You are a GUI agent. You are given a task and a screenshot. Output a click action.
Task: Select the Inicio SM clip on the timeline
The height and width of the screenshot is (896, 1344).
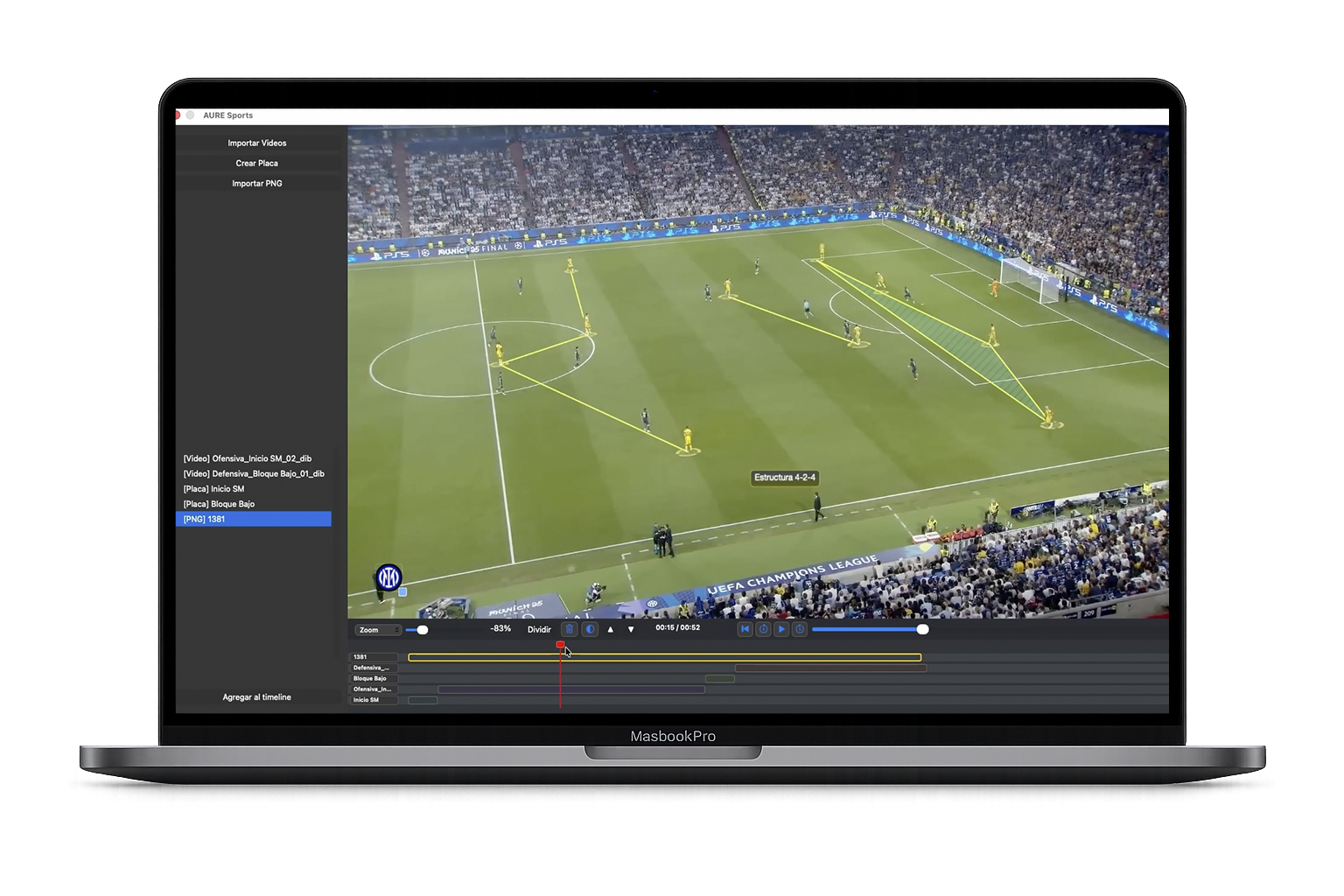click(423, 700)
